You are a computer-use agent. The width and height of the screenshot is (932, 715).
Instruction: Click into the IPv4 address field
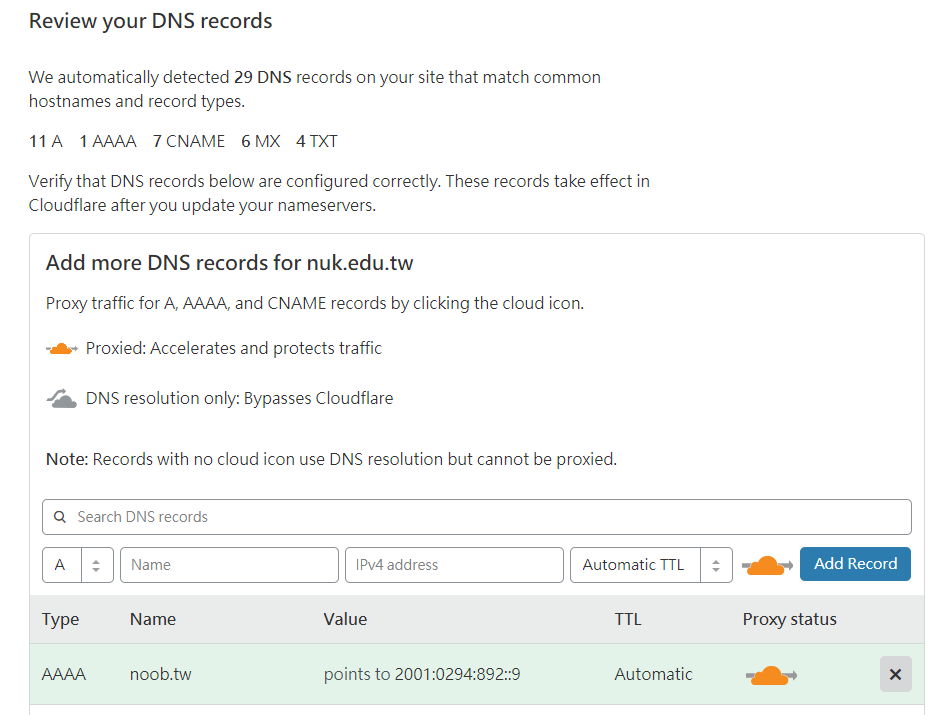click(x=454, y=565)
